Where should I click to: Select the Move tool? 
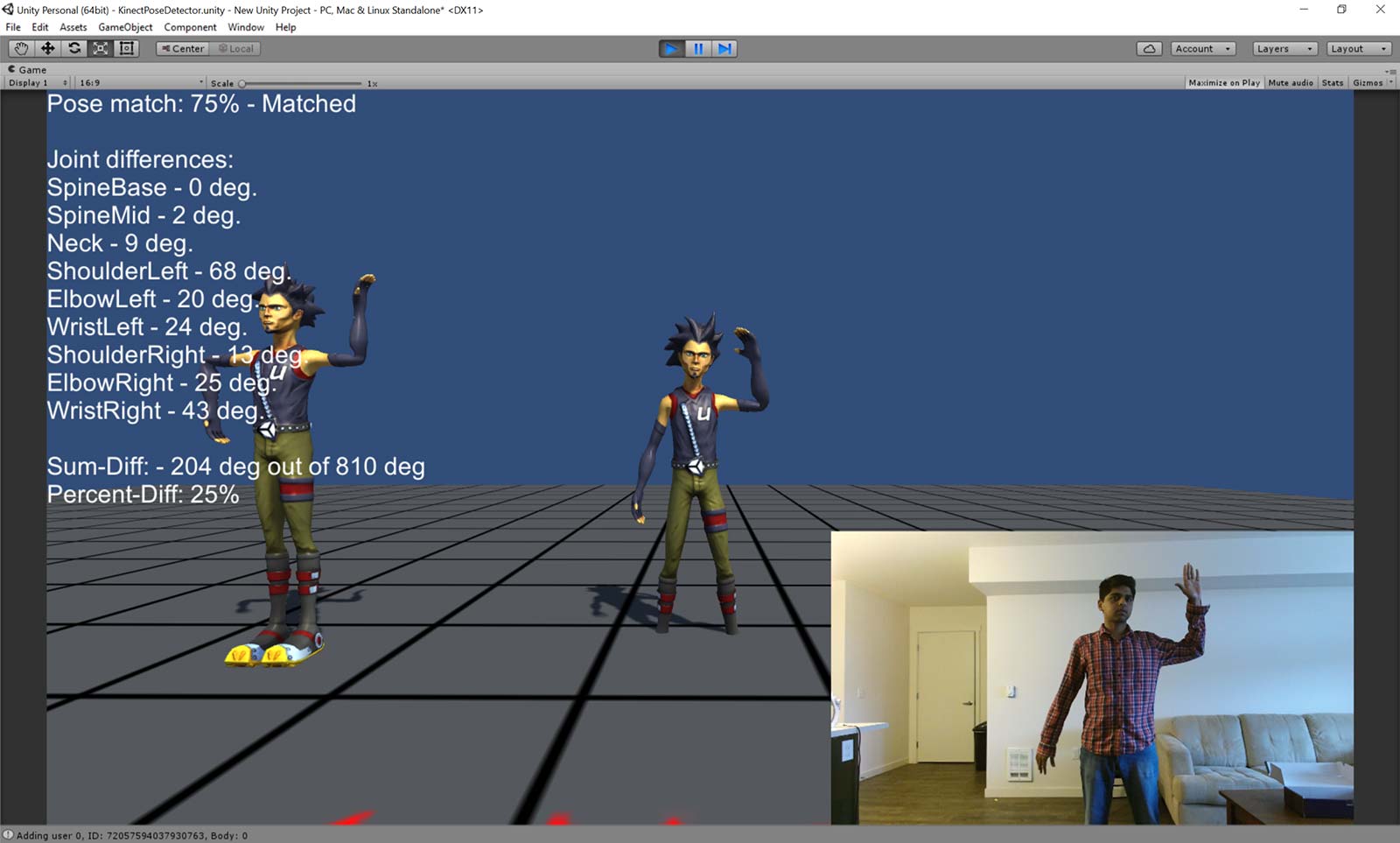pos(47,49)
